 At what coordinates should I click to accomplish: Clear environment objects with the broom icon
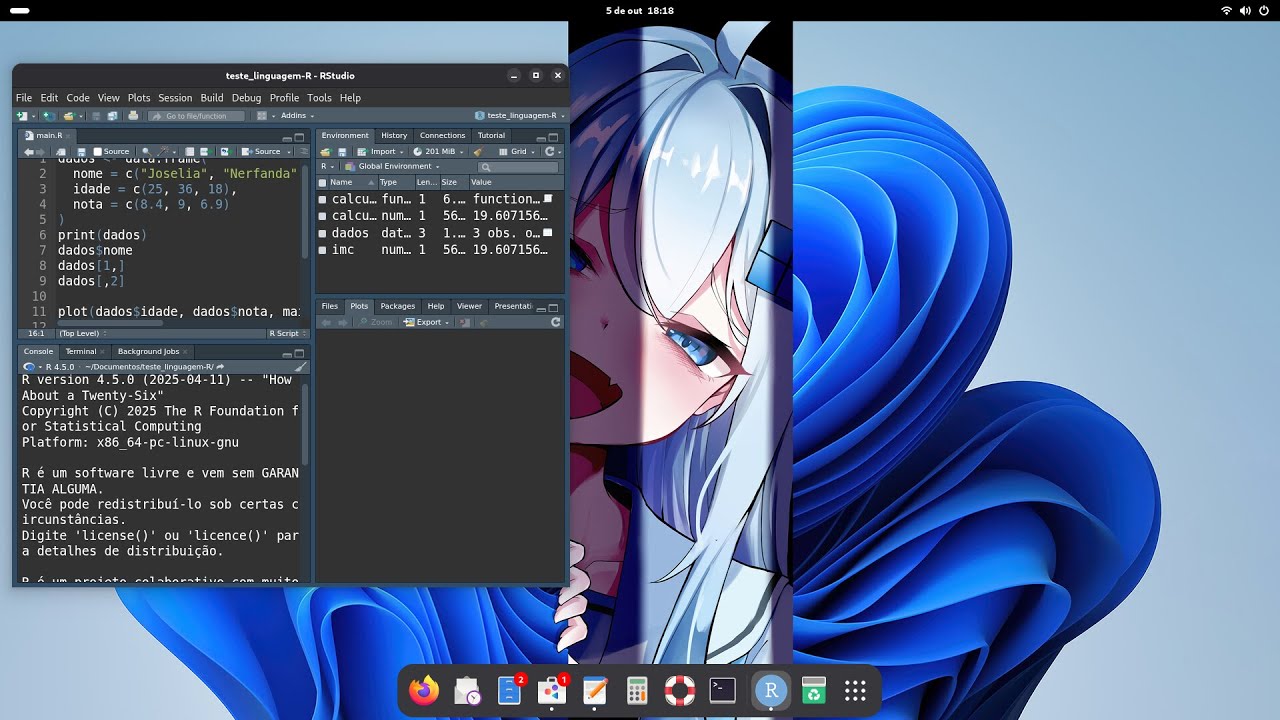click(479, 151)
